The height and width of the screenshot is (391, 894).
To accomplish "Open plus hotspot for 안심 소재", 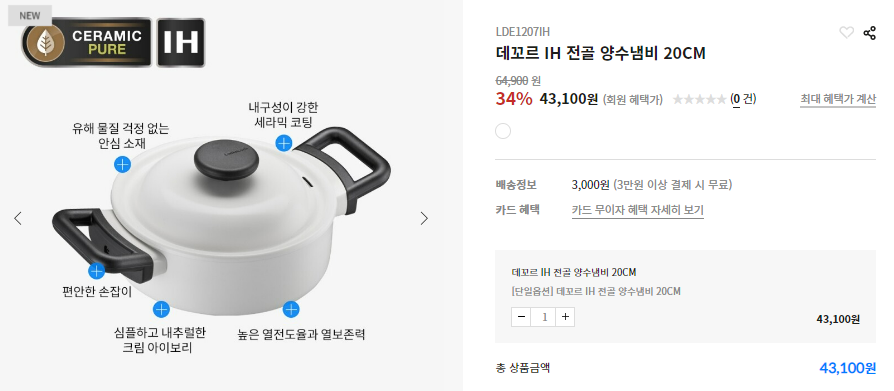I will [x=123, y=164].
